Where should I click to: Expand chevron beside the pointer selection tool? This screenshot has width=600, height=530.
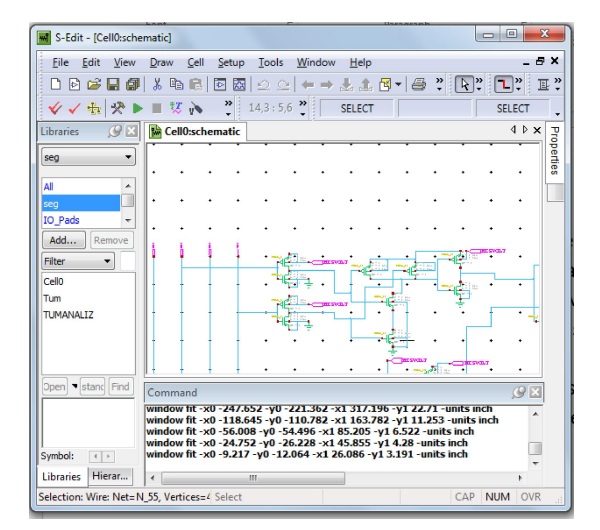(479, 85)
